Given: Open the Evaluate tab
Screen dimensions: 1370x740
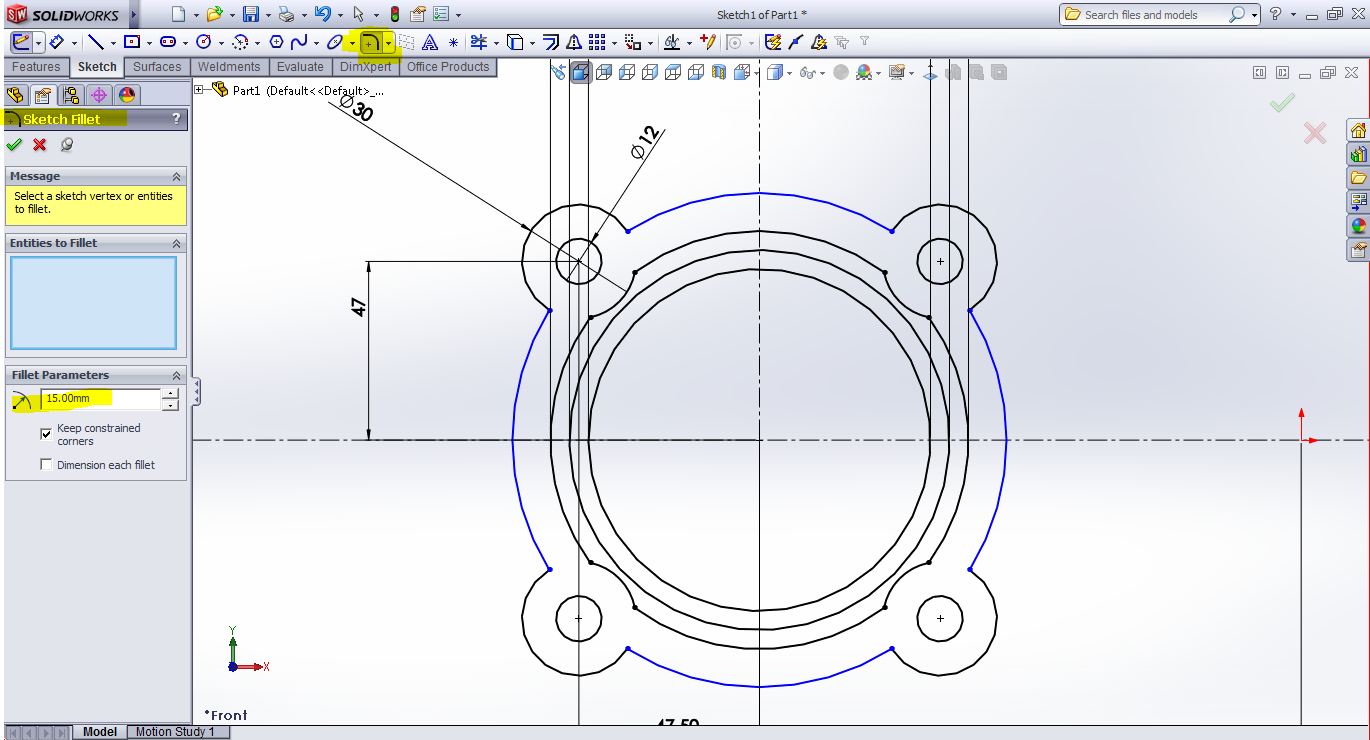Looking at the screenshot, I should click(300, 67).
